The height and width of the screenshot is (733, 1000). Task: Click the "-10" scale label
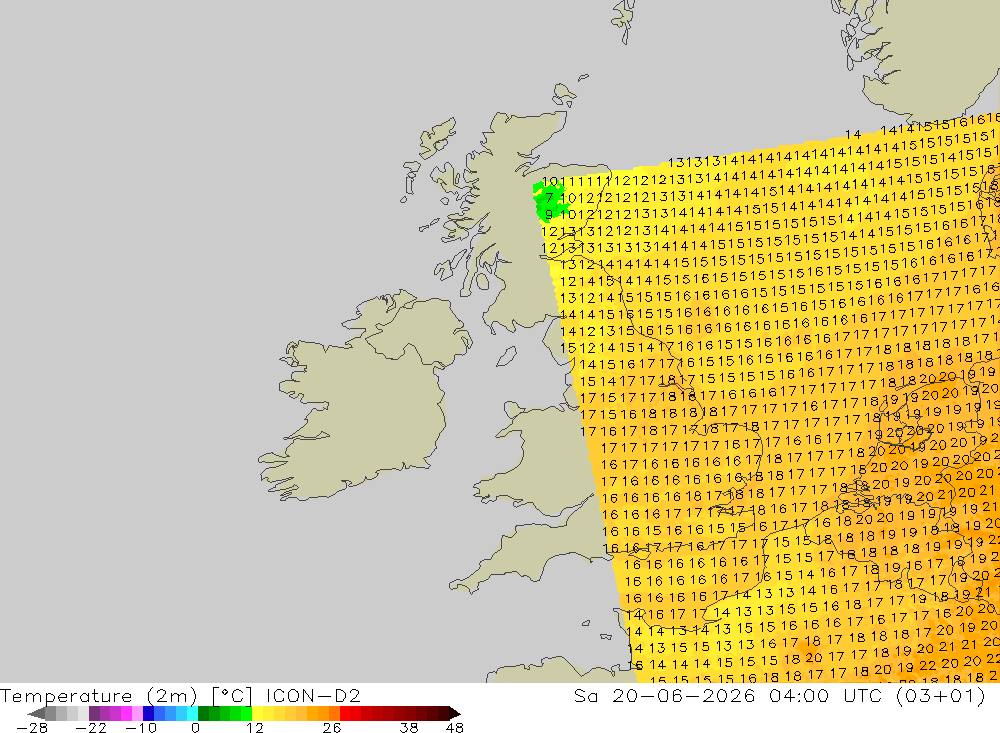141,728
